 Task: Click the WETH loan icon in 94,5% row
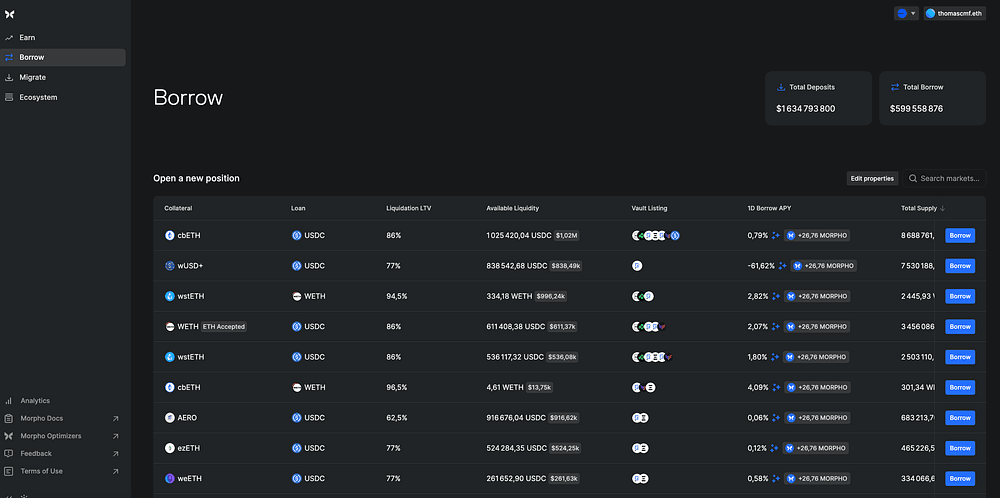[297, 296]
